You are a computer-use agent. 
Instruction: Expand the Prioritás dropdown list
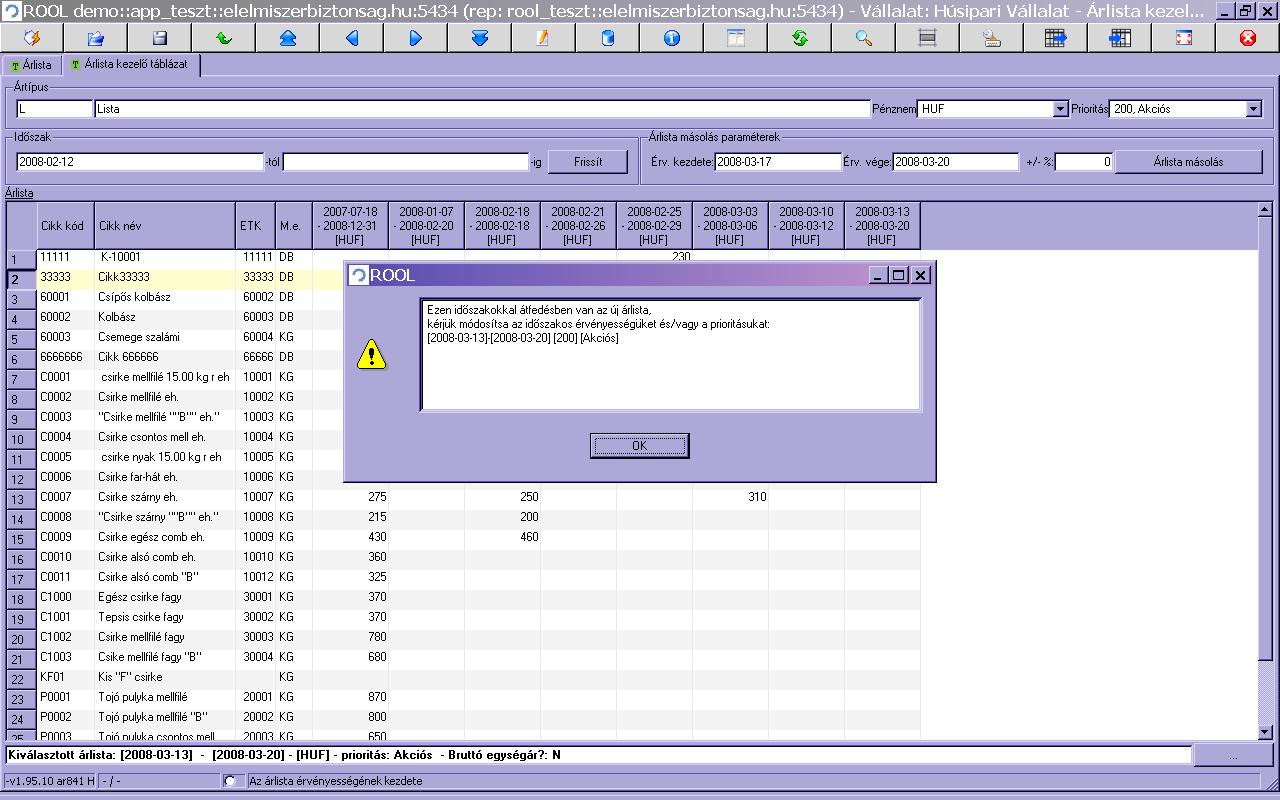click(x=1253, y=109)
